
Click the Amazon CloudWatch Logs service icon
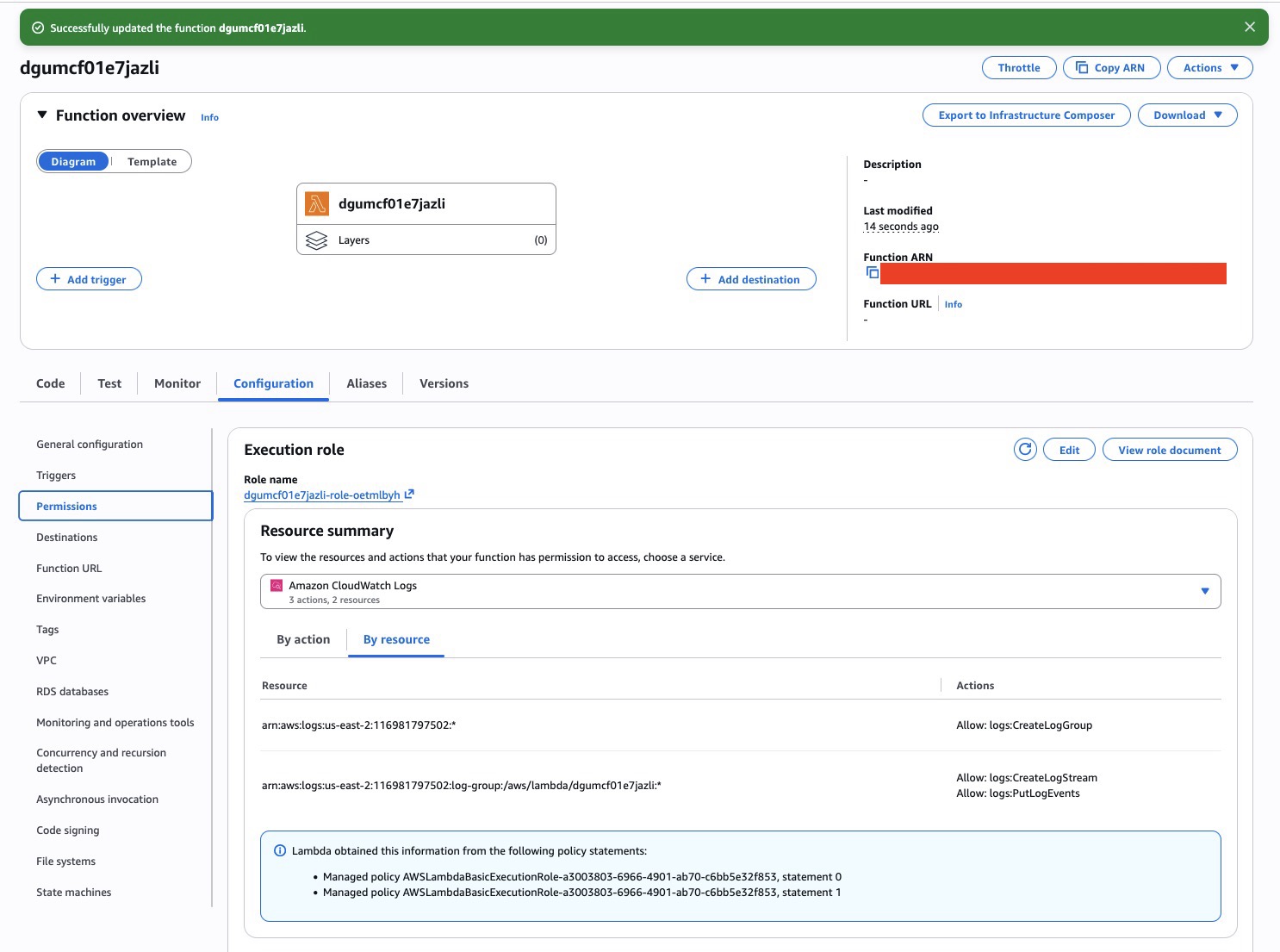click(x=277, y=586)
